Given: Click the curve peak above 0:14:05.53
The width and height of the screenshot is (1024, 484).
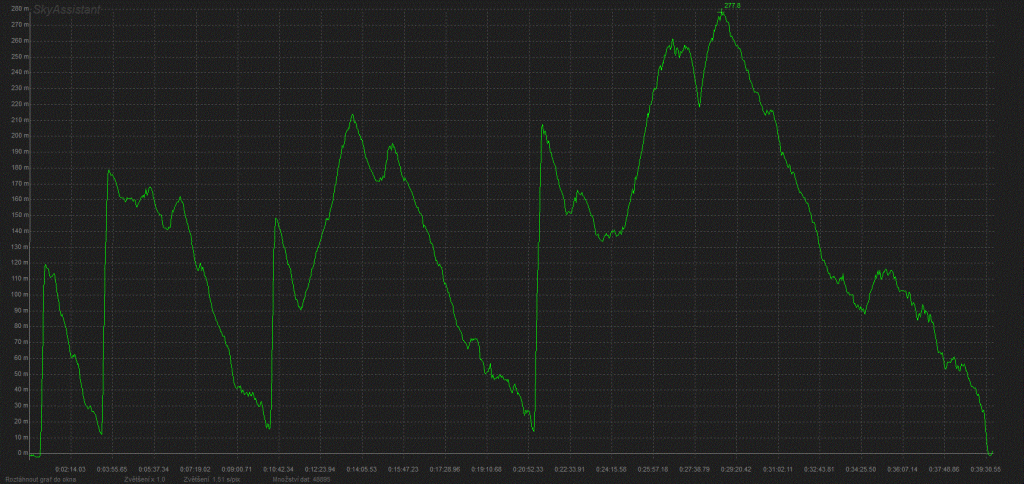Looking at the screenshot, I should tap(352, 115).
